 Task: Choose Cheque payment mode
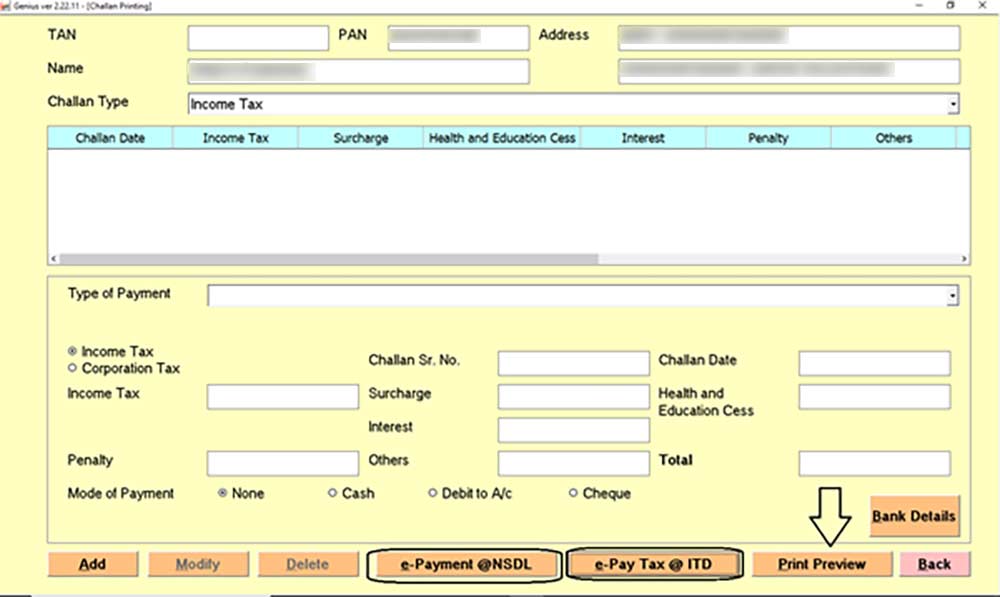[x=571, y=493]
